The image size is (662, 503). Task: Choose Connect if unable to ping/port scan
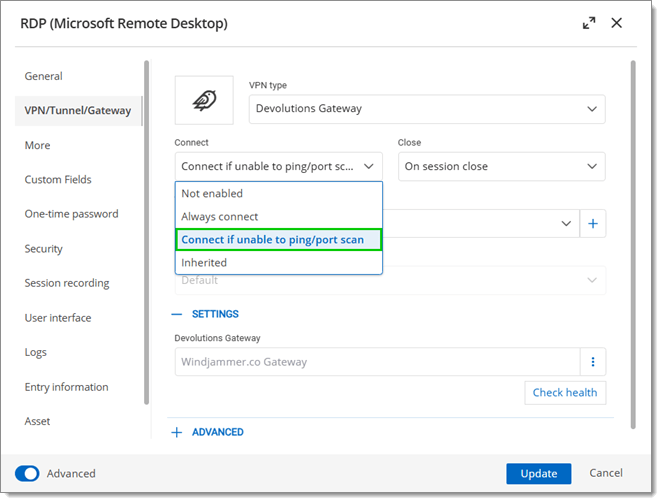279,240
